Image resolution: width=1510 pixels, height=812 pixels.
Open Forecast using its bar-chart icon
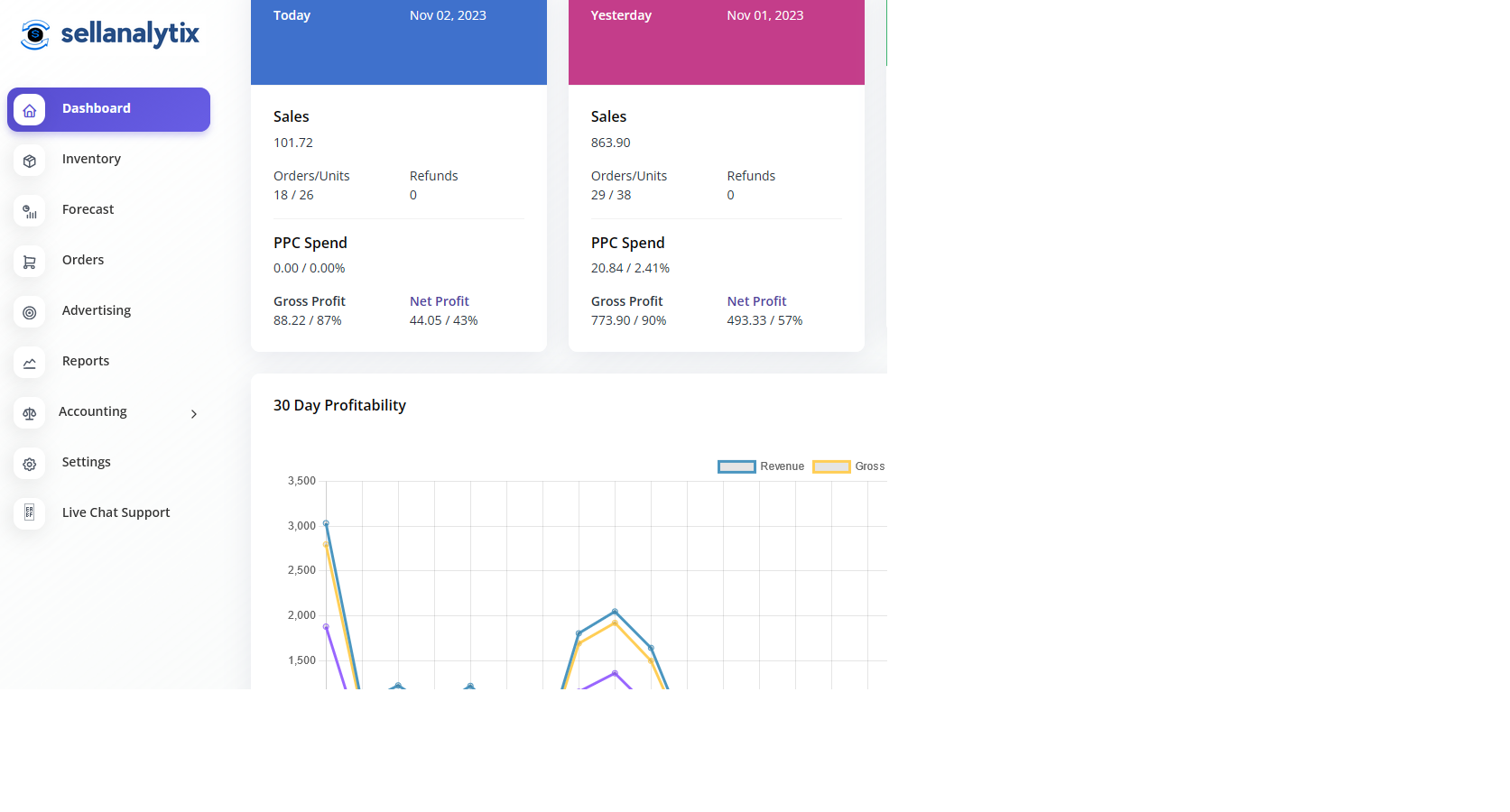(x=30, y=211)
